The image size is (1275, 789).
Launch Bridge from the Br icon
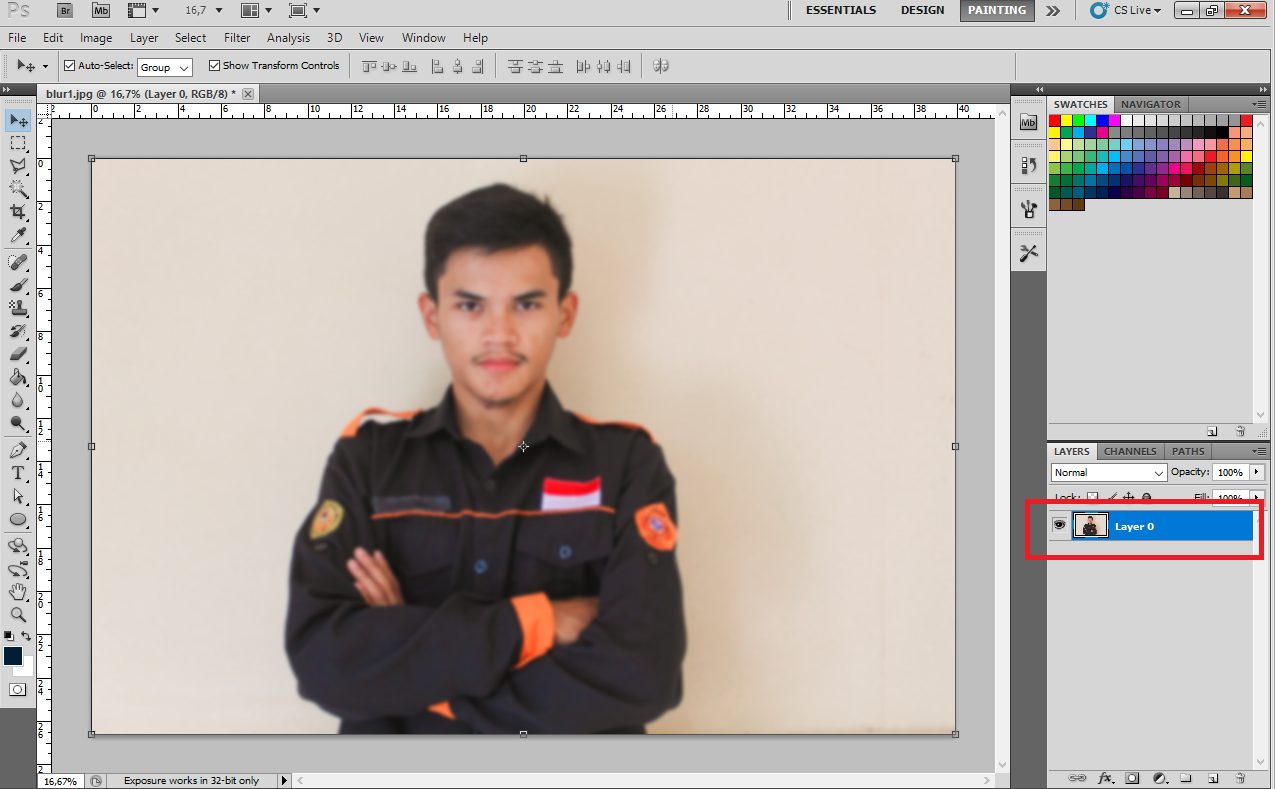click(x=64, y=10)
